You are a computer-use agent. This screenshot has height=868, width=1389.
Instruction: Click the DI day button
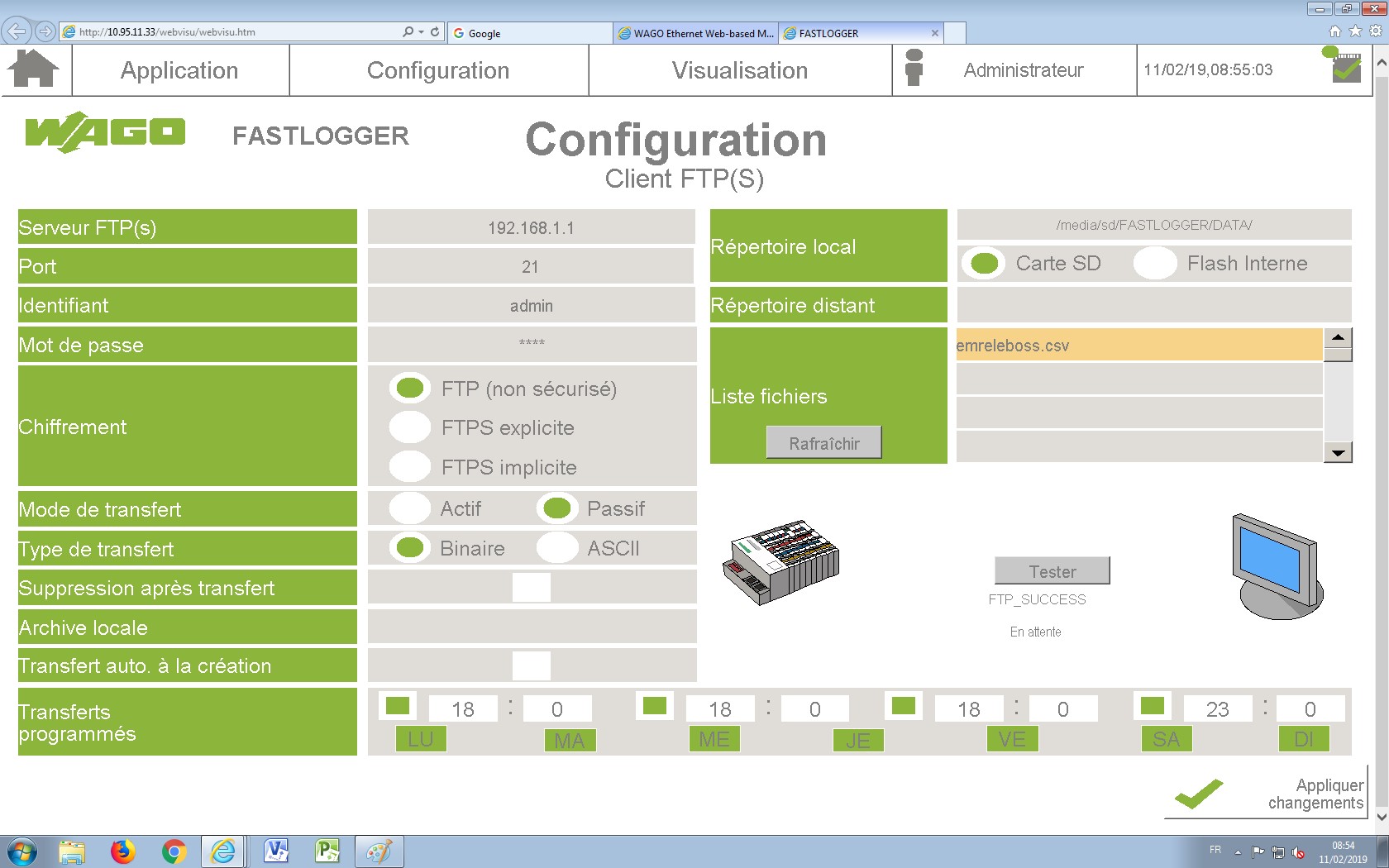click(1304, 739)
